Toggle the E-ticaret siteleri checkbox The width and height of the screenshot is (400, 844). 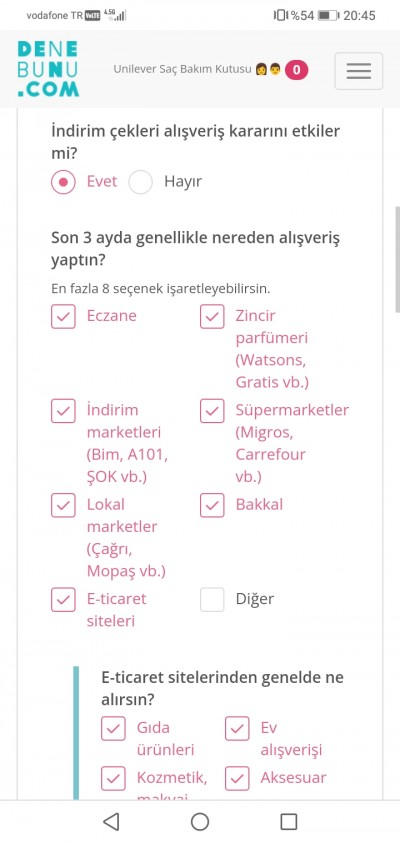[x=63, y=600]
